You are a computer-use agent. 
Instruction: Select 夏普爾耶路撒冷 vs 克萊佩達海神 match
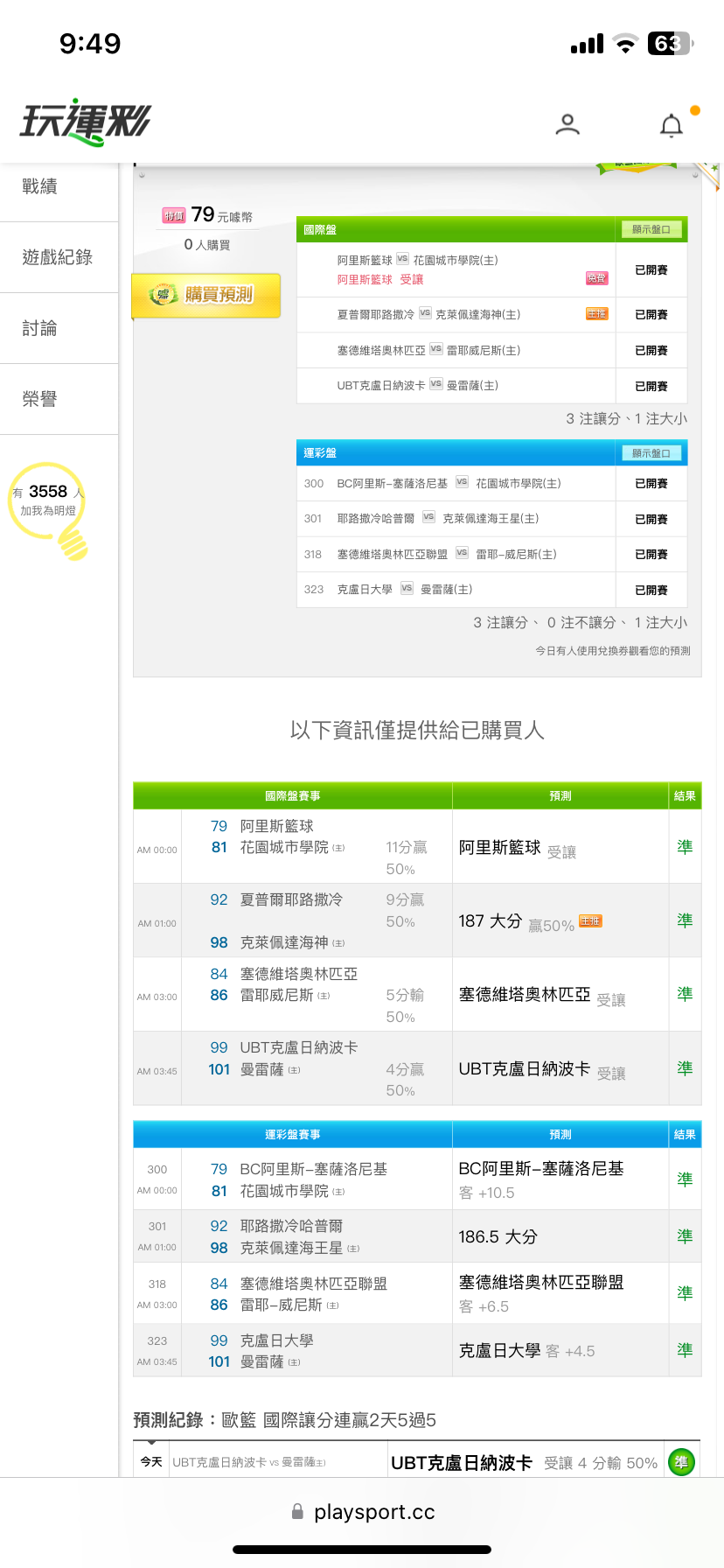(x=492, y=314)
